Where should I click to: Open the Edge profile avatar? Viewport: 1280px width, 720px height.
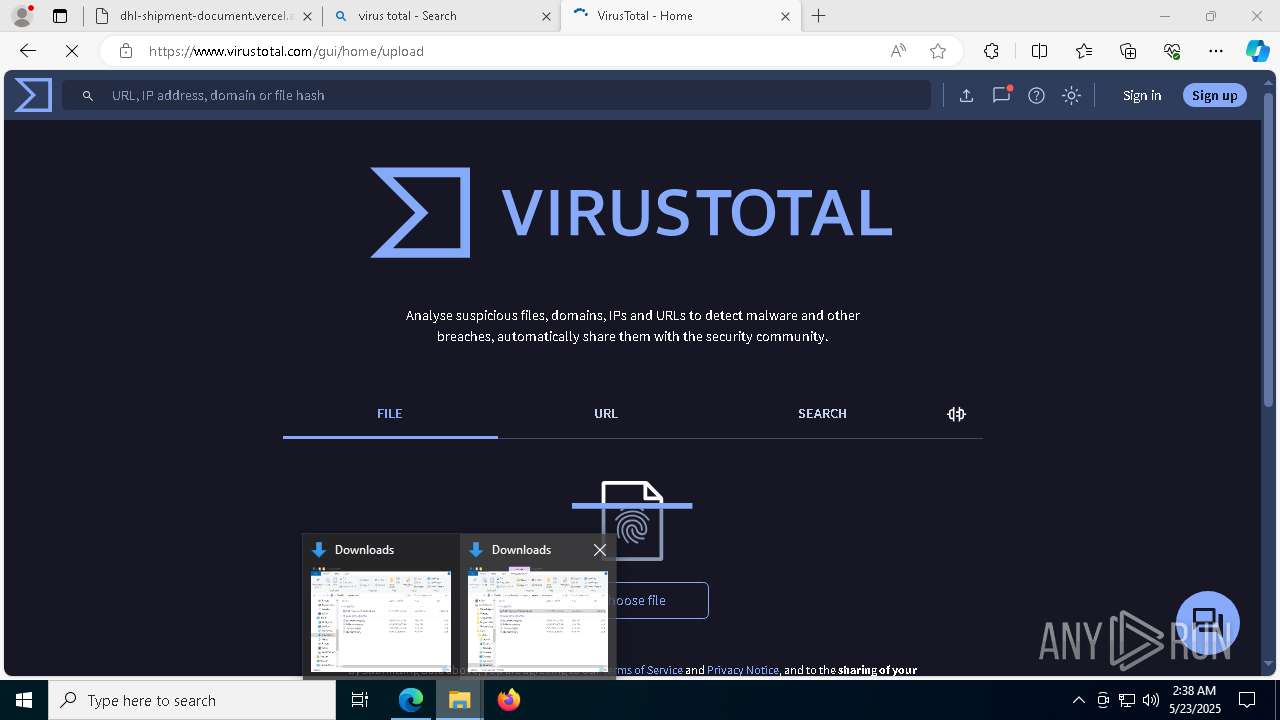(x=22, y=16)
